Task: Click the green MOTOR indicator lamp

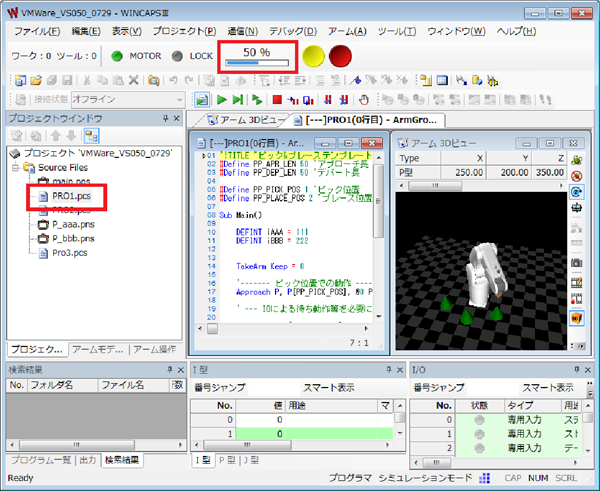Action: [117, 56]
